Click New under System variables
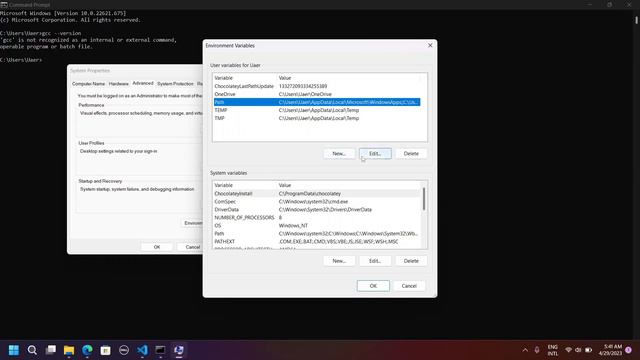Image resolution: width=640 pixels, height=360 pixels. coord(339,261)
